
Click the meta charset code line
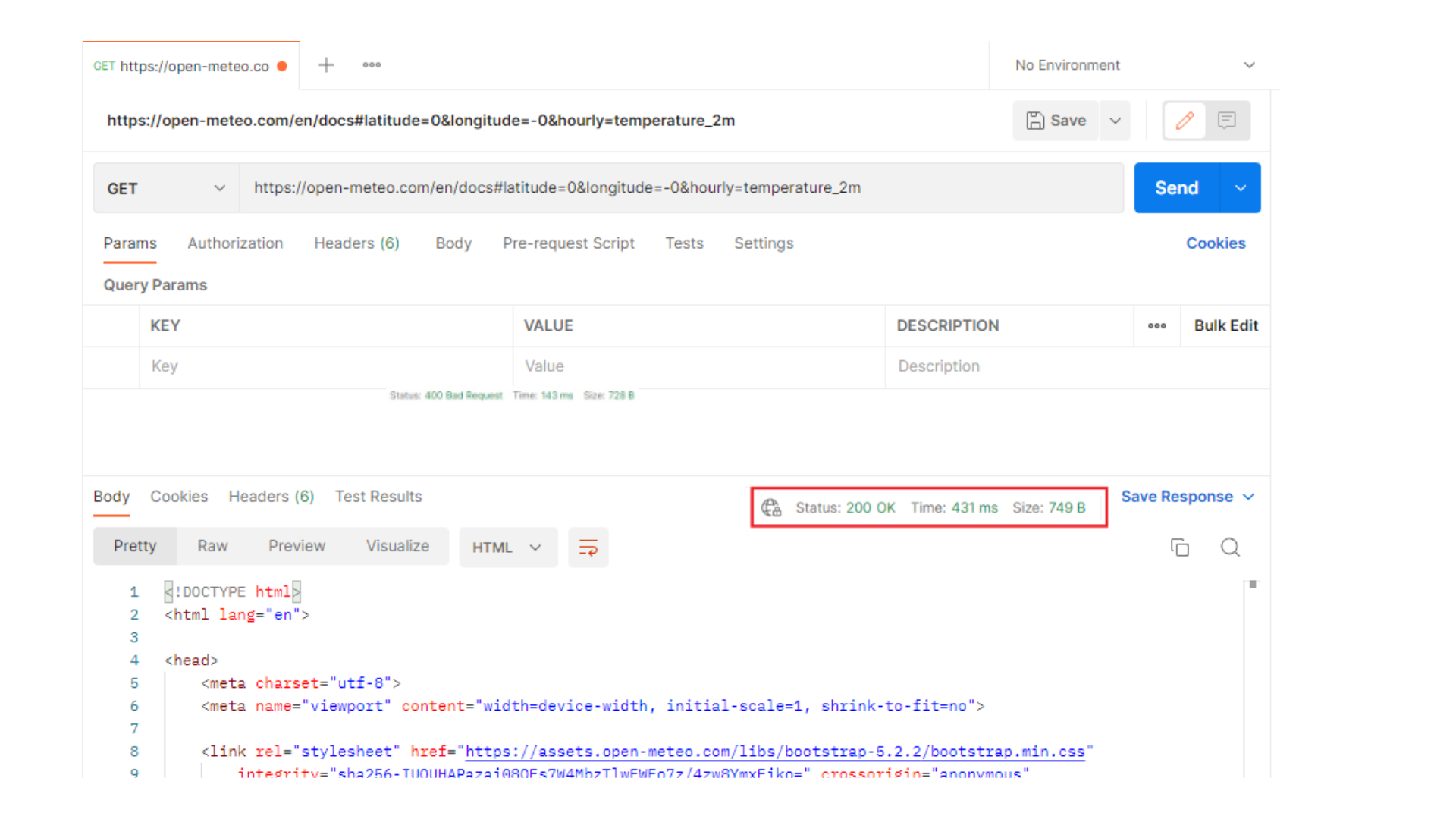(x=300, y=683)
